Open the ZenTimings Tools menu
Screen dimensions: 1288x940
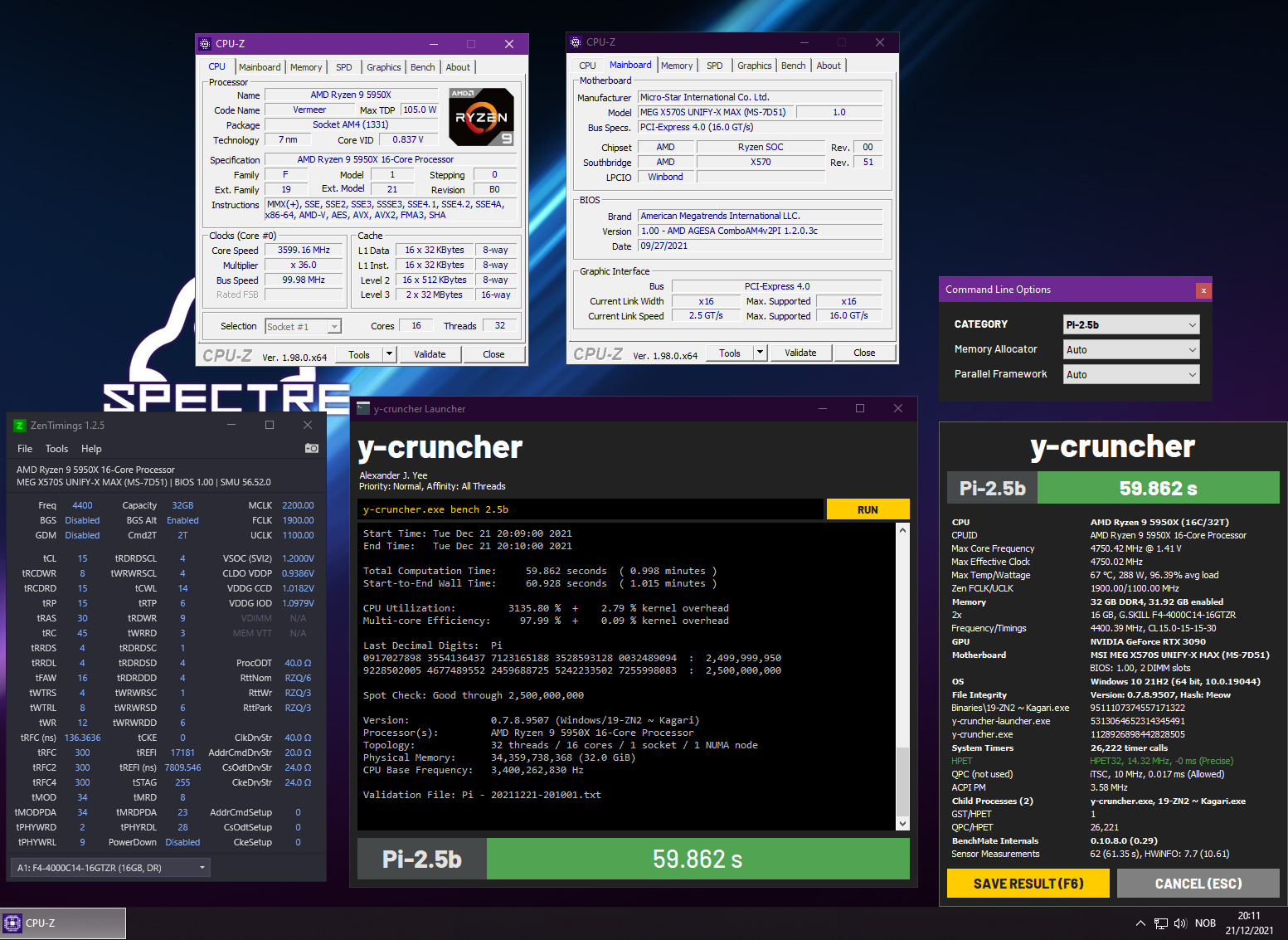(x=56, y=449)
